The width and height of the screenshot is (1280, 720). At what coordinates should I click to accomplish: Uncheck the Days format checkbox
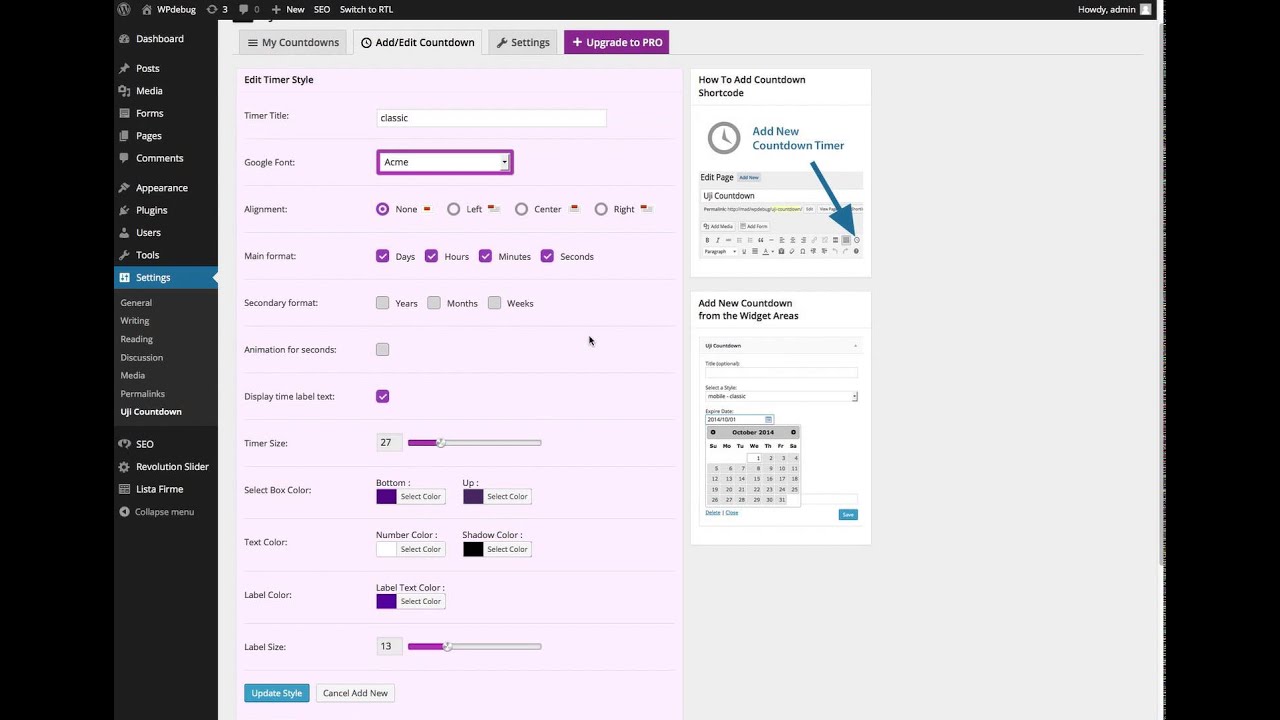click(382, 256)
